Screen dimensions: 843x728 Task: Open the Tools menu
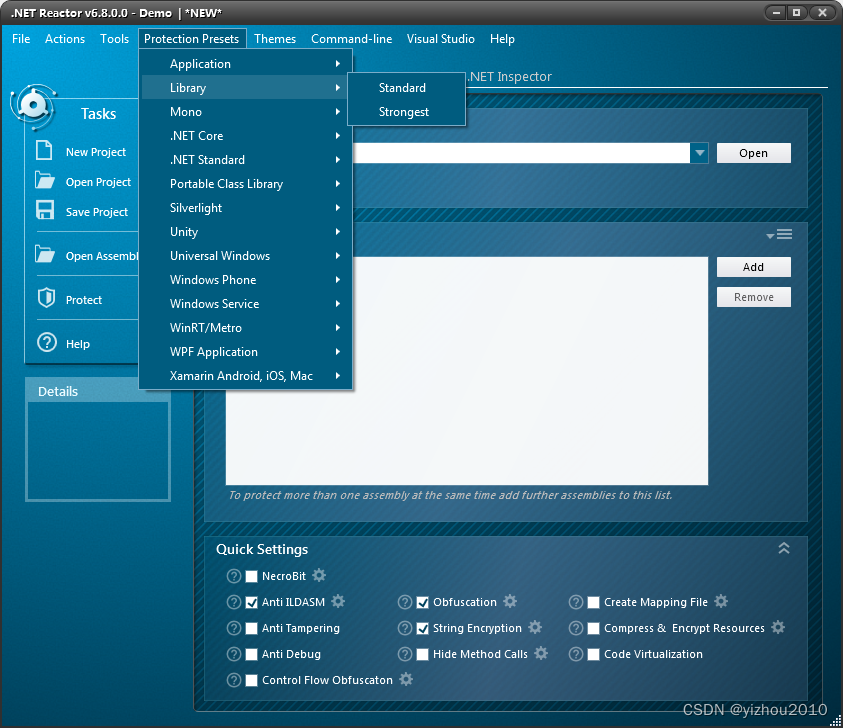(115, 39)
